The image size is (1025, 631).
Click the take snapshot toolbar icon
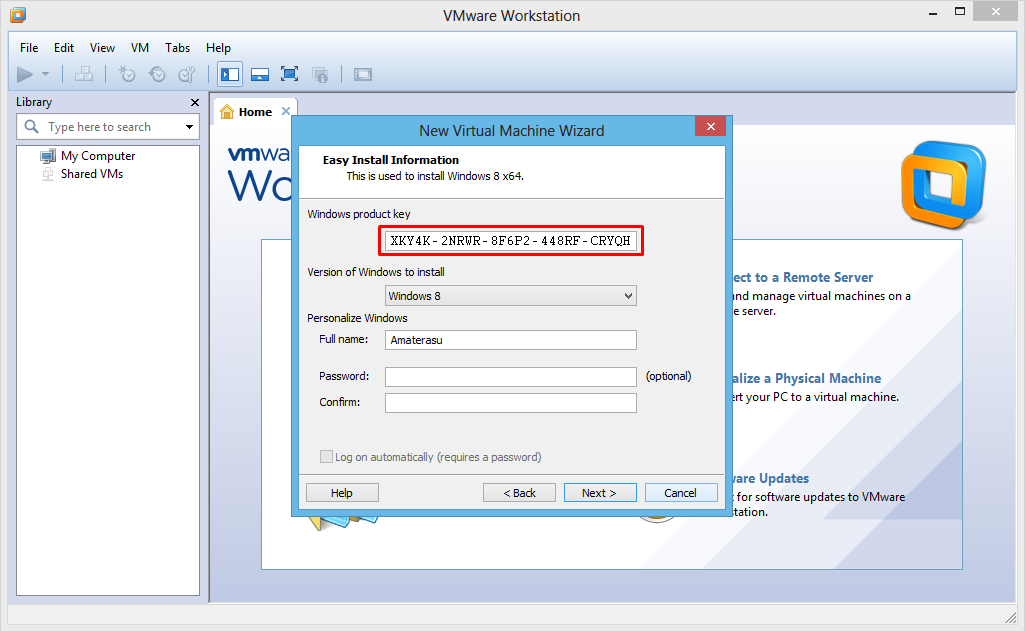point(127,74)
